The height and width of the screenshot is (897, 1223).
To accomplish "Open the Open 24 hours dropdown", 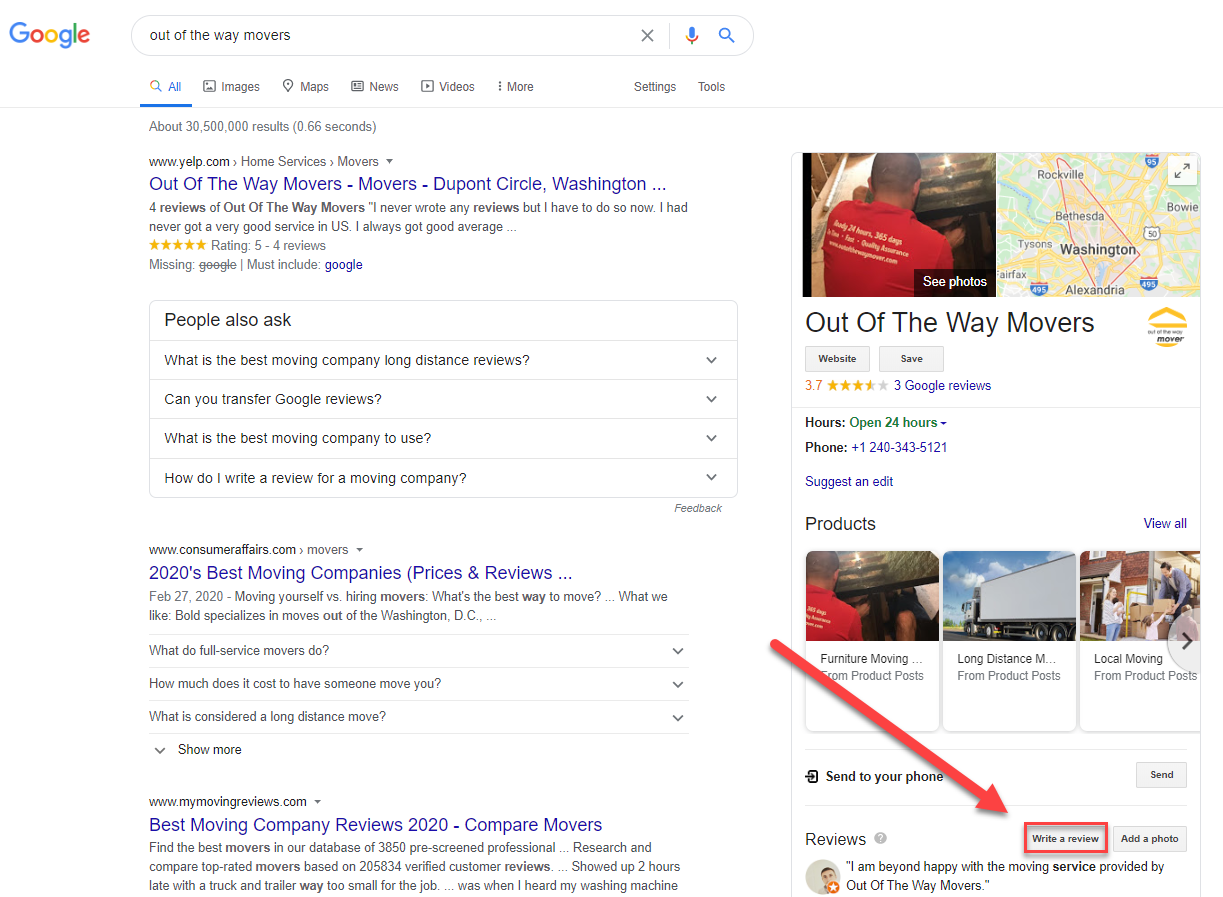I will point(898,422).
